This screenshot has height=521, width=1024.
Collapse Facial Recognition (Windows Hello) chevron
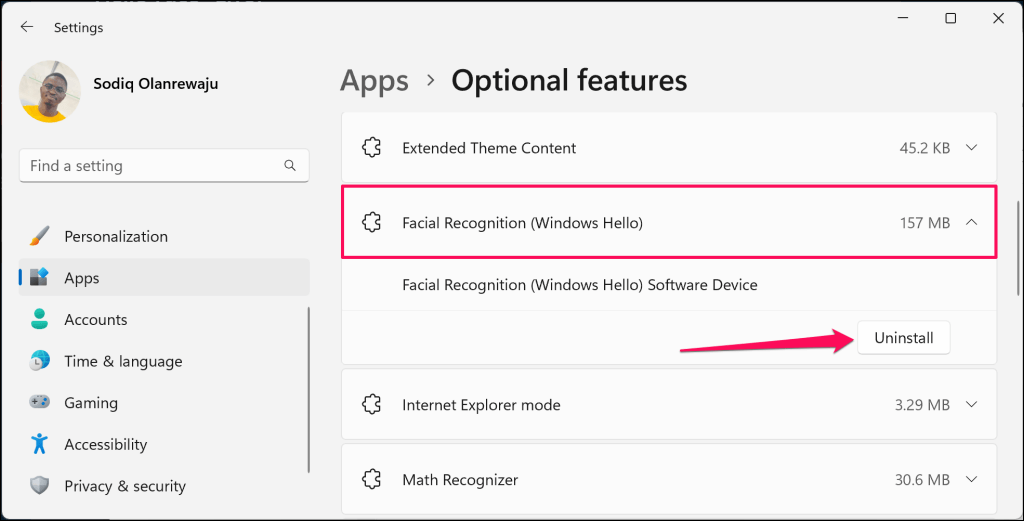tap(972, 223)
